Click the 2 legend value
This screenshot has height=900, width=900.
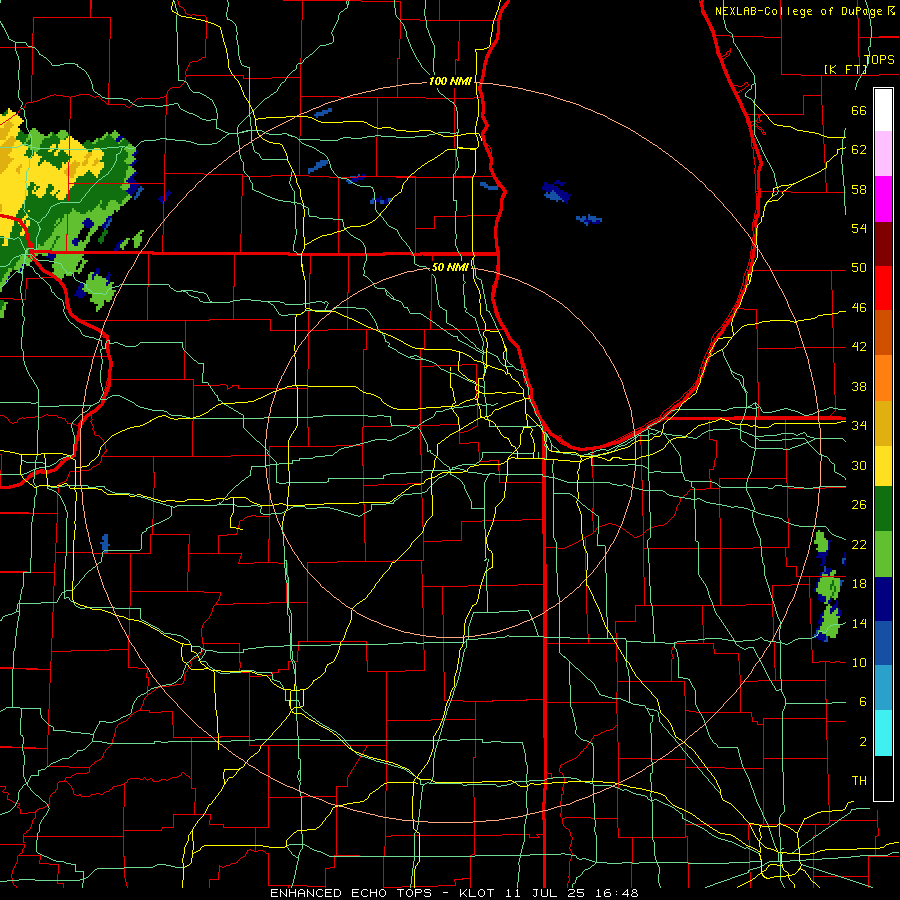tap(862, 741)
